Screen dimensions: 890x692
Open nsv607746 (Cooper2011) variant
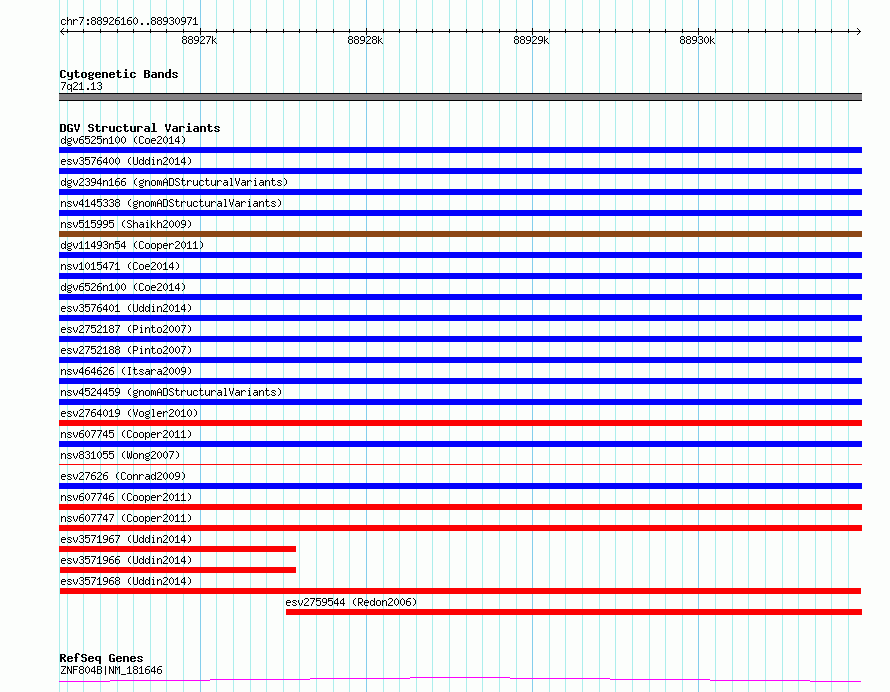(126, 497)
